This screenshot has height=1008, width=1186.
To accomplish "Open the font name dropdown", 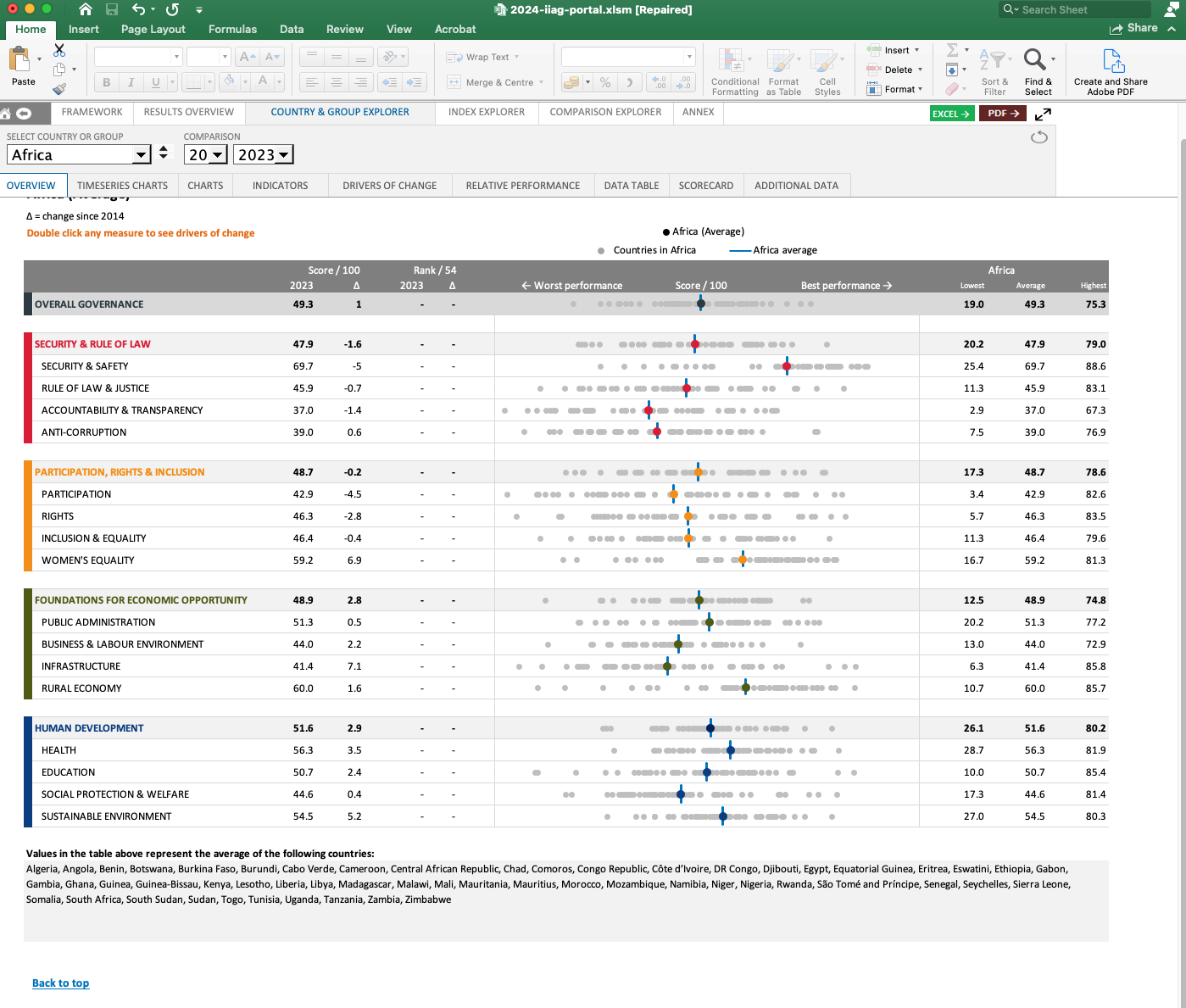I will (176, 57).
